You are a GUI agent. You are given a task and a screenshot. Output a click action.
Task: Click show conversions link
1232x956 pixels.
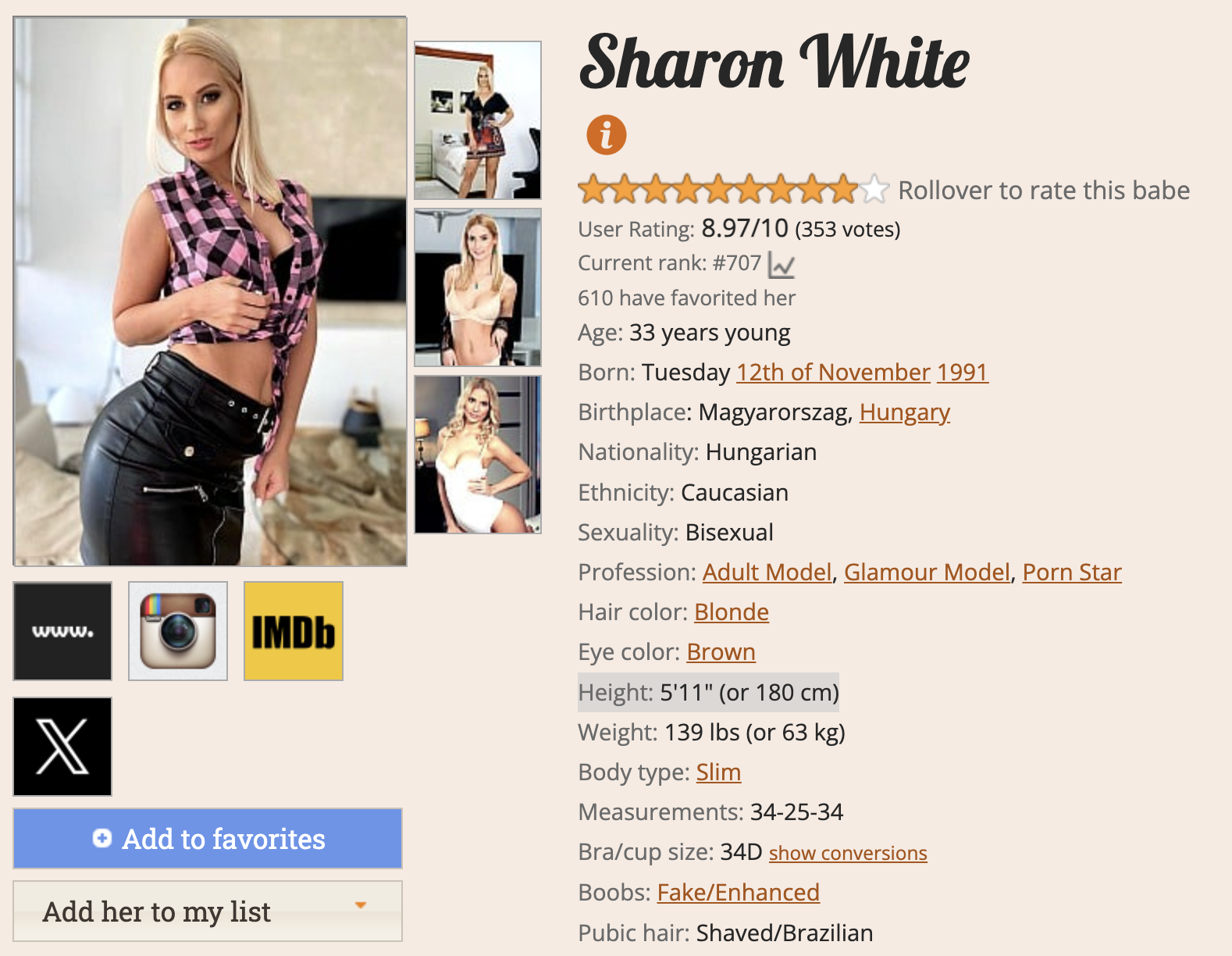click(848, 853)
